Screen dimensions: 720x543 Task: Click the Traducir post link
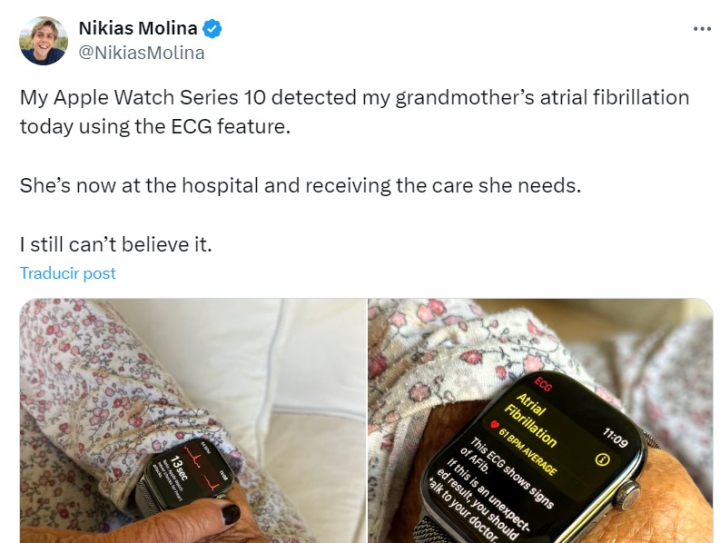point(68,273)
